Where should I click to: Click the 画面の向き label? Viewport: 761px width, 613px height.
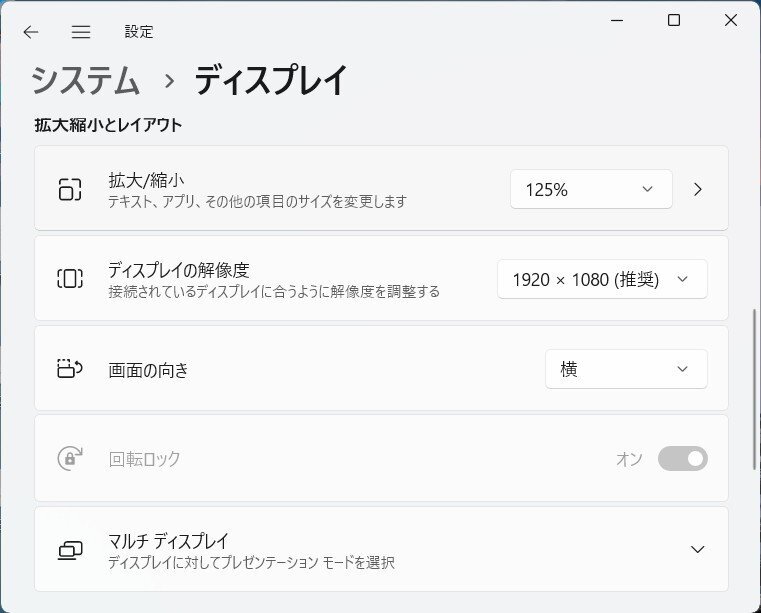148,370
